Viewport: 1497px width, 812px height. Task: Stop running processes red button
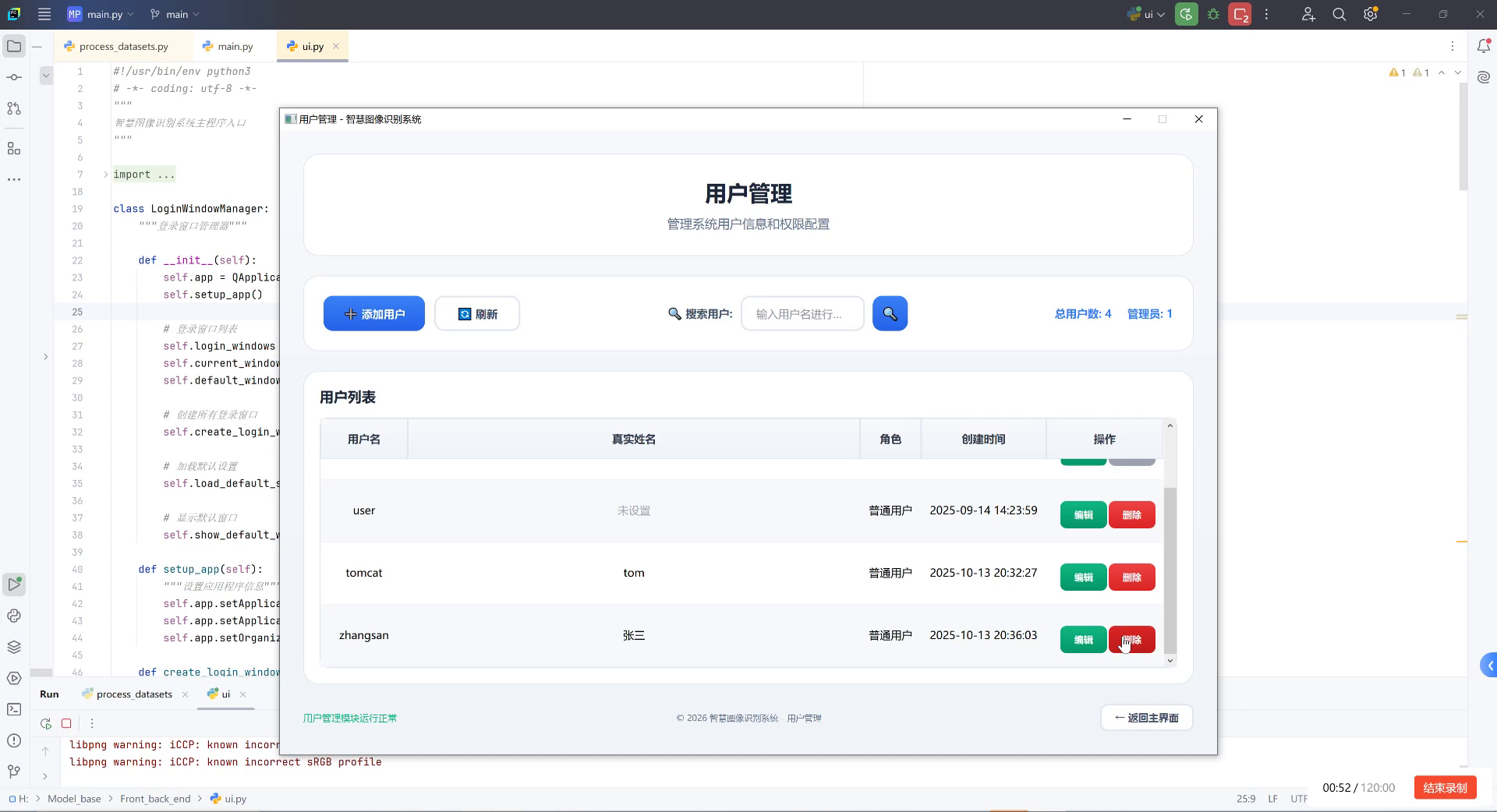click(1240, 14)
